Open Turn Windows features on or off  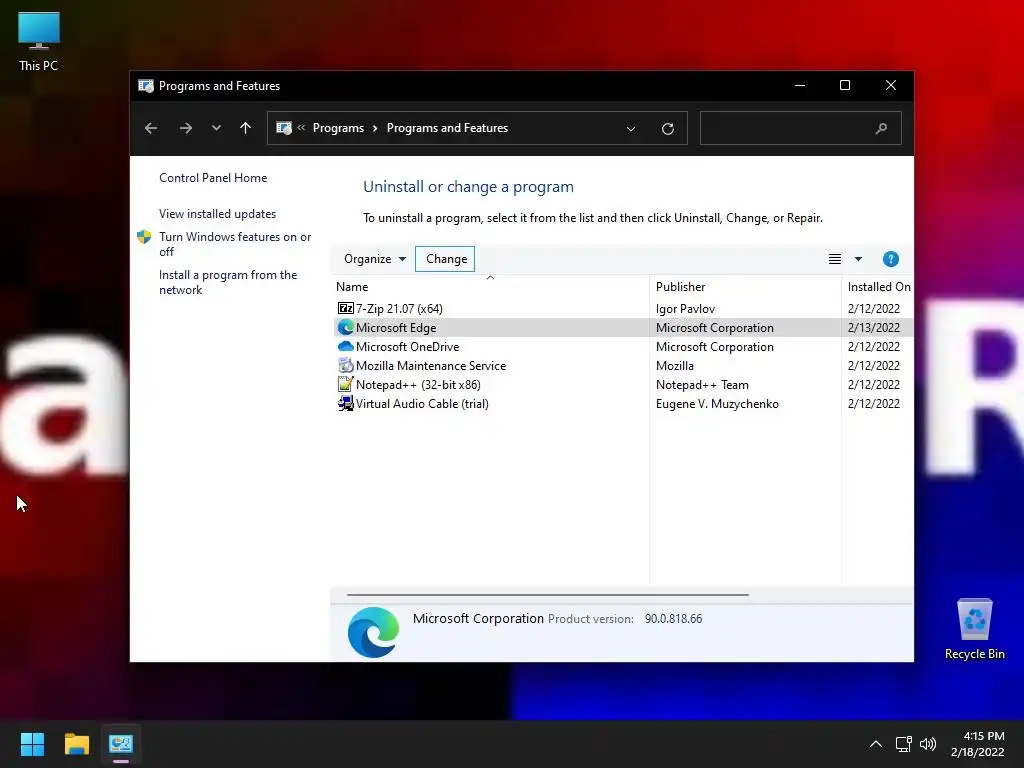[x=235, y=244]
